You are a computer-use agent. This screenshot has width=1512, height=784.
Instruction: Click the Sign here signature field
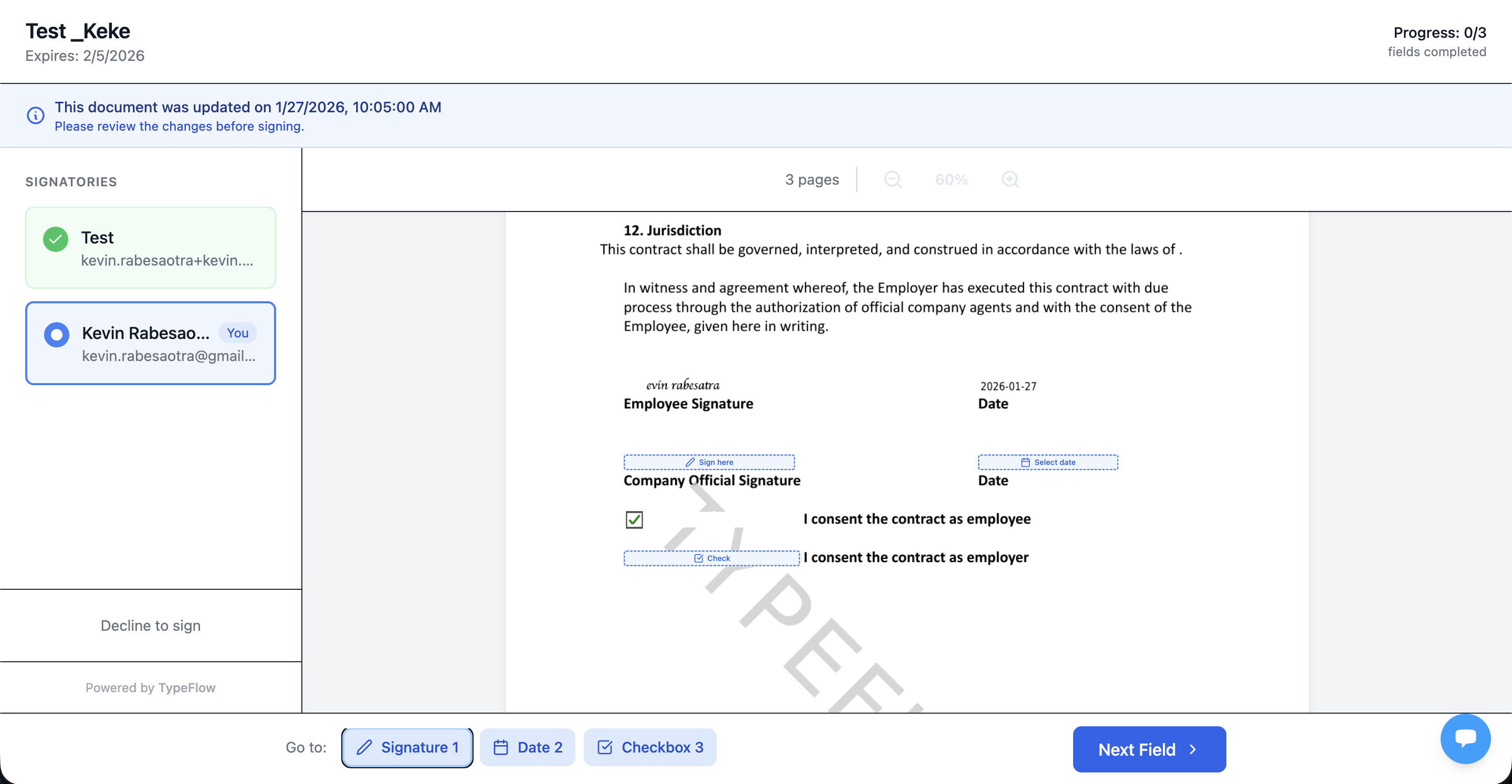[x=709, y=462]
